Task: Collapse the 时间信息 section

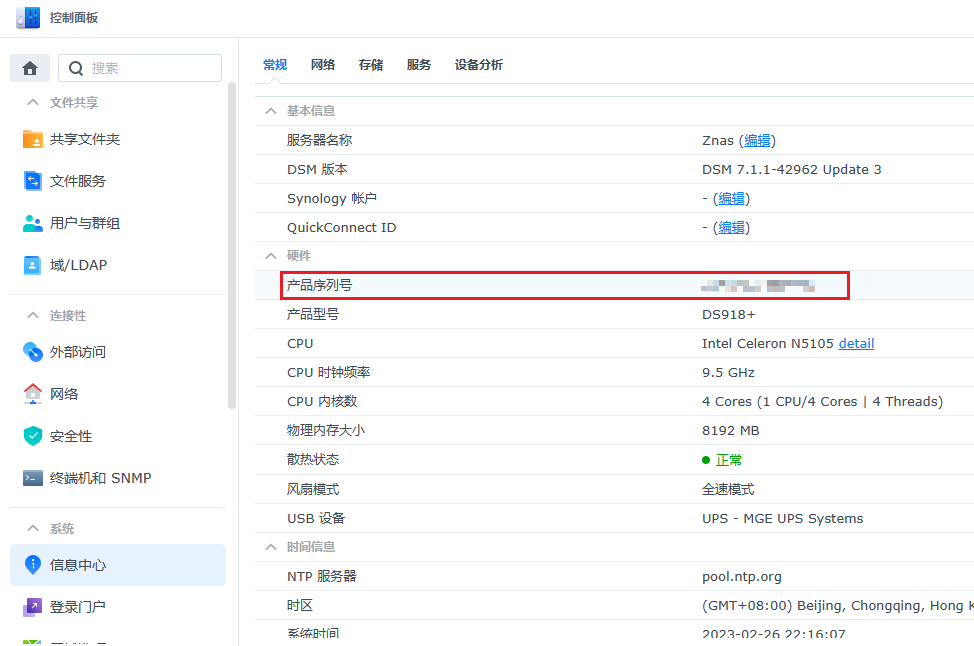Action: tap(271, 547)
